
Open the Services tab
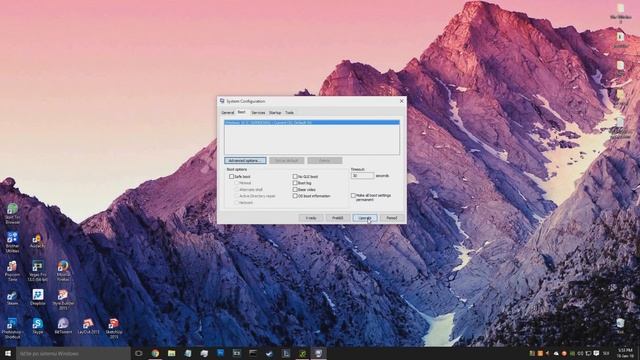tap(258, 112)
